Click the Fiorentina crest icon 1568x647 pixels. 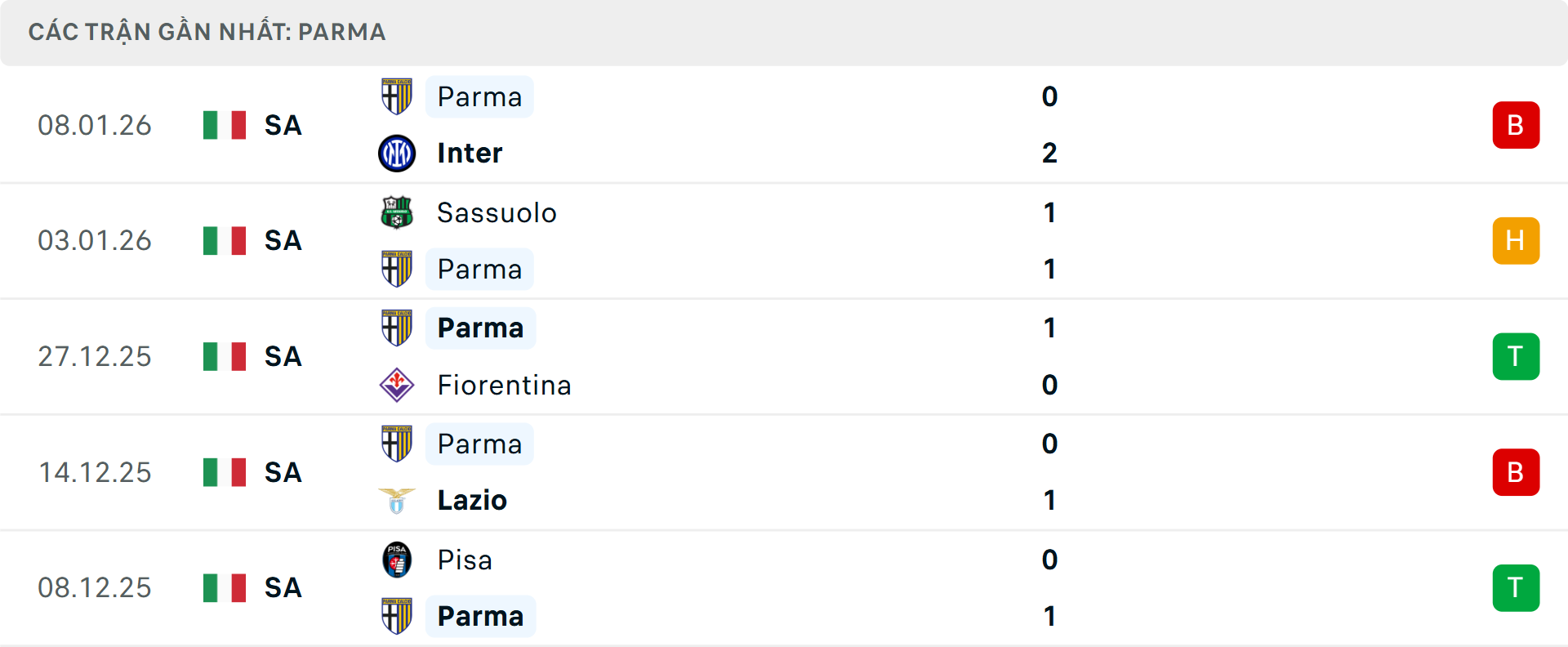click(397, 385)
